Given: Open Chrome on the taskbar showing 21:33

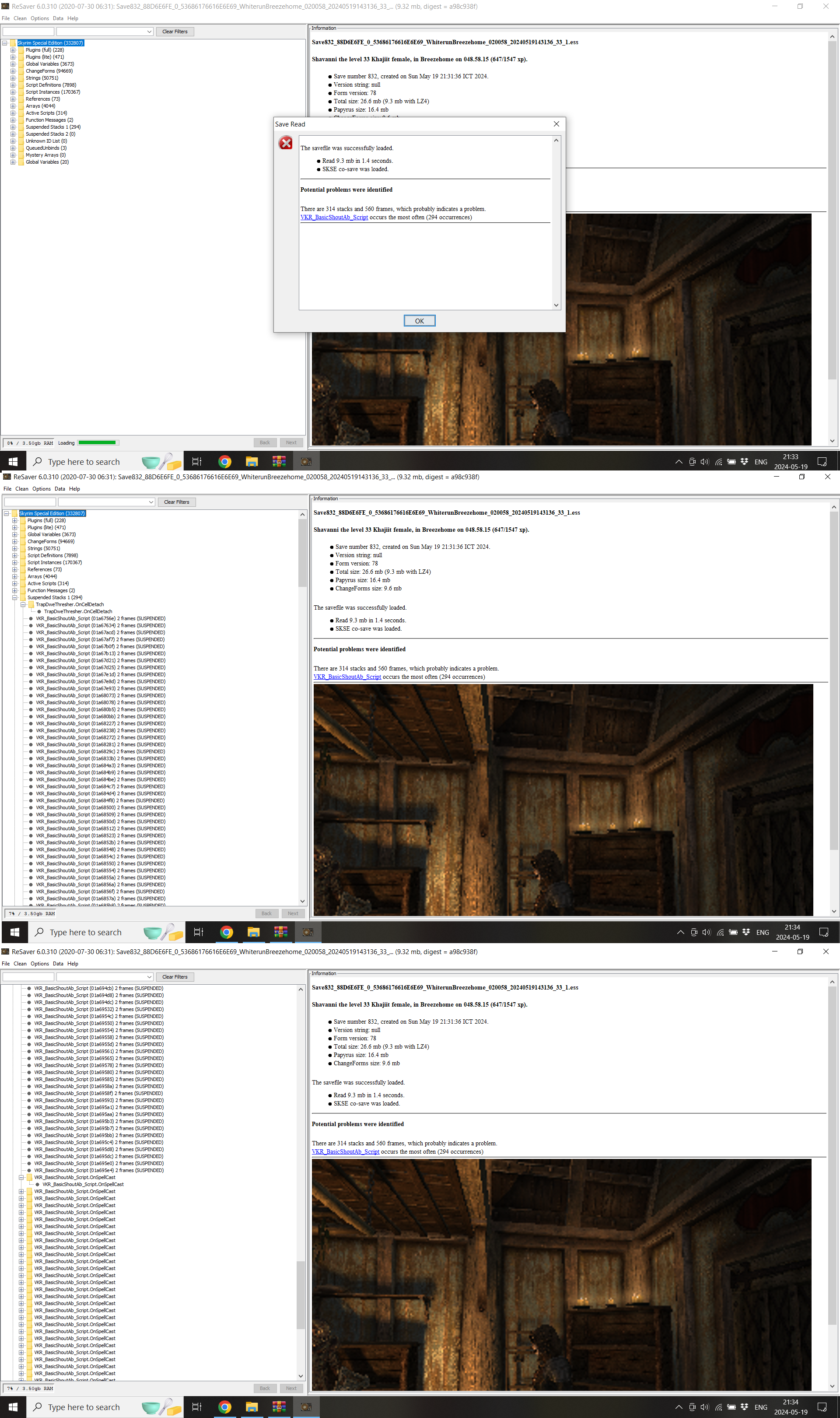Looking at the screenshot, I should click(225, 462).
